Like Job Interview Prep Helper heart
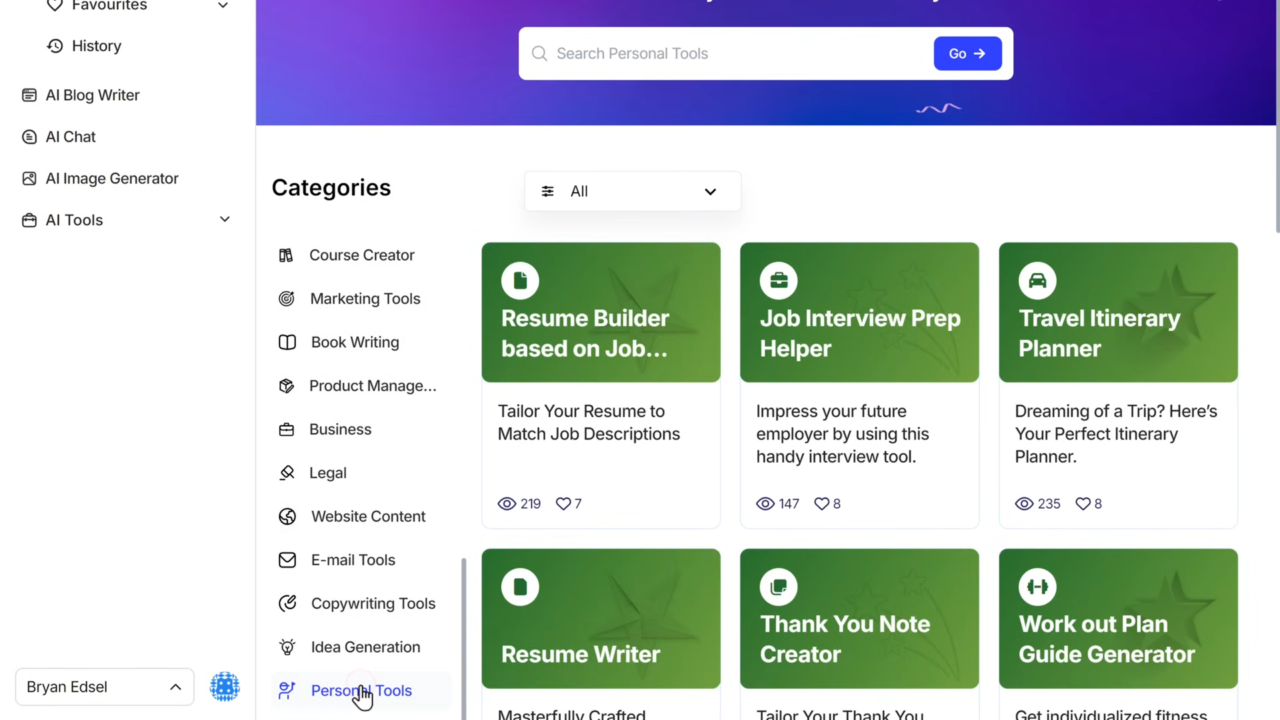The width and height of the screenshot is (1280, 720). tap(822, 504)
